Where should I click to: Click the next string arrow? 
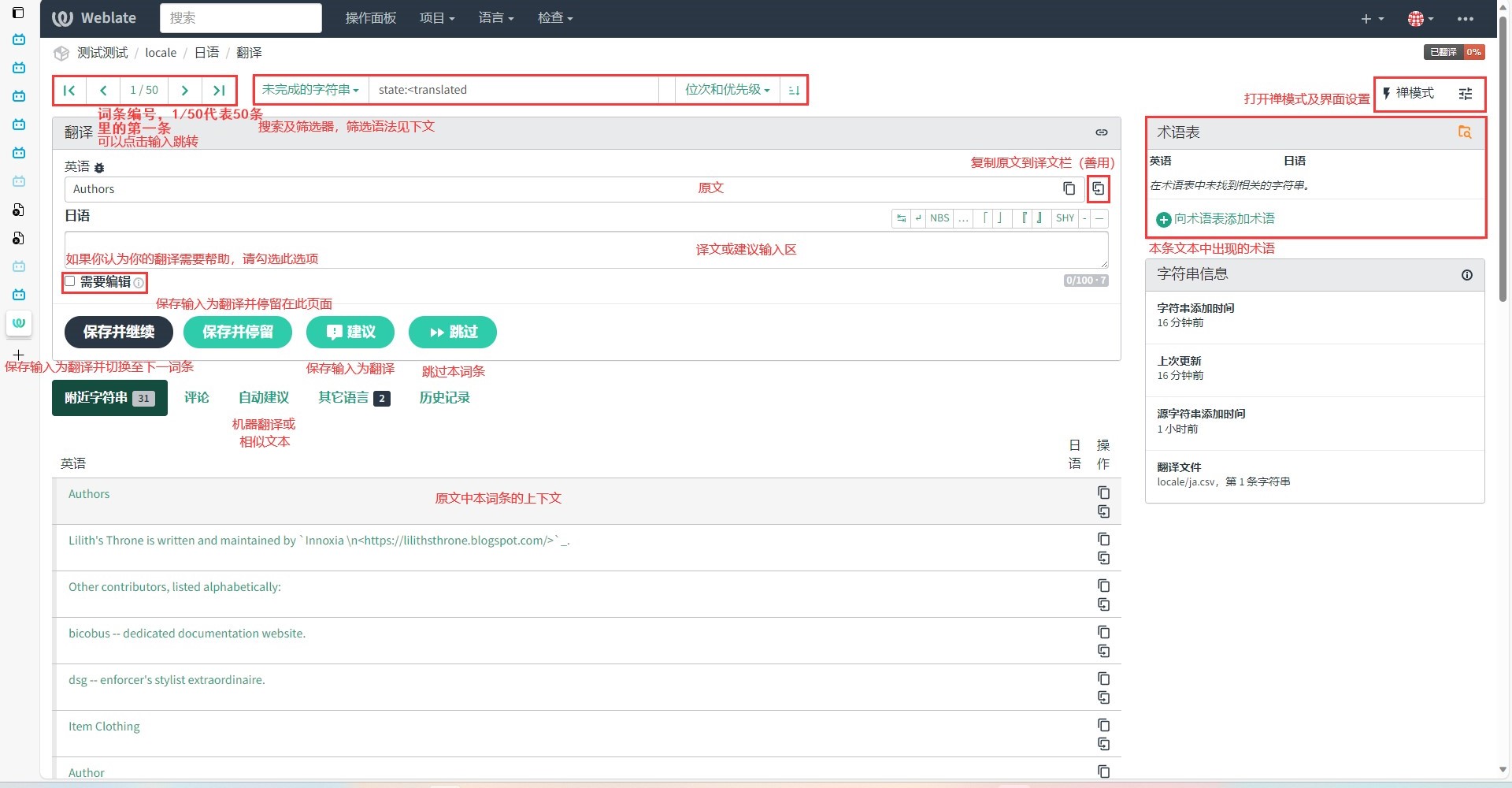click(185, 91)
